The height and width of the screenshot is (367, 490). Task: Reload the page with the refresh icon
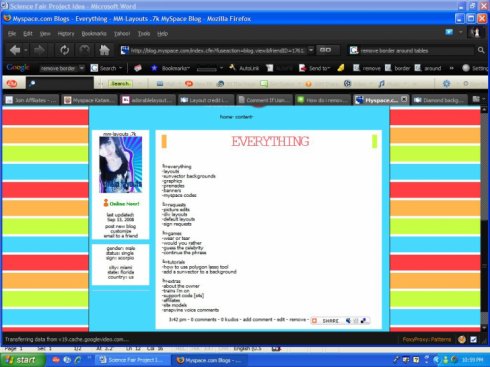pyautogui.click(x=64, y=50)
